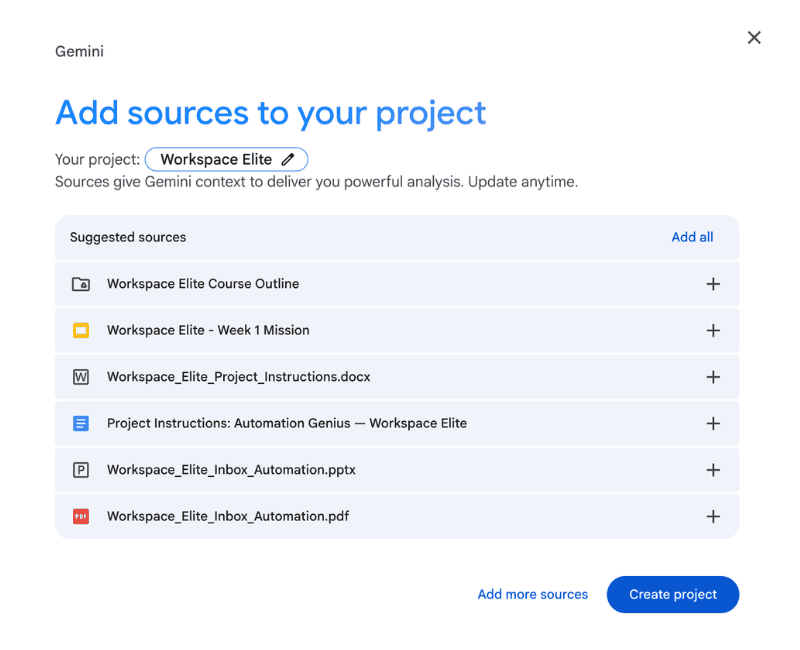This screenshot has width=800, height=650.
Task: Click the Create project button
Action: point(672,594)
